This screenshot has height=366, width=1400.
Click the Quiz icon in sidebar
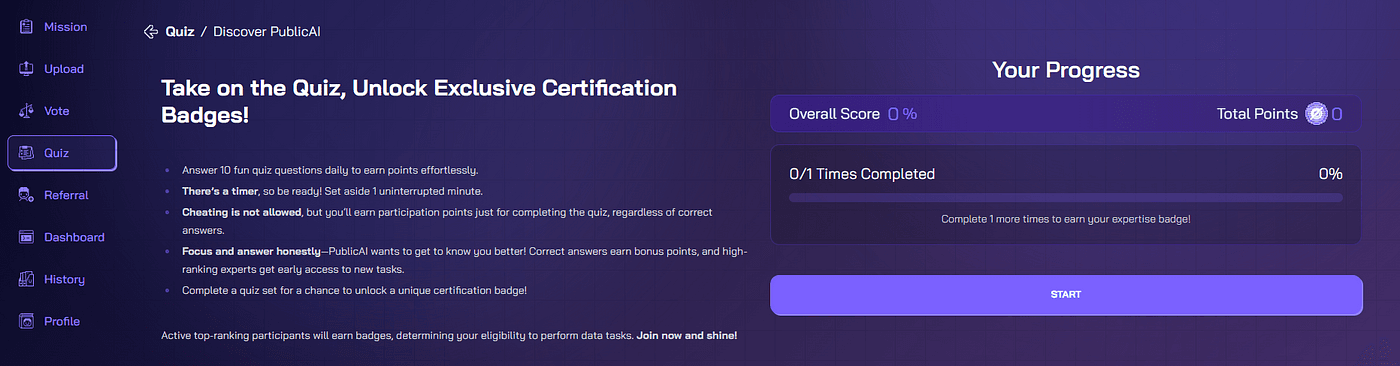tap(26, 153)
